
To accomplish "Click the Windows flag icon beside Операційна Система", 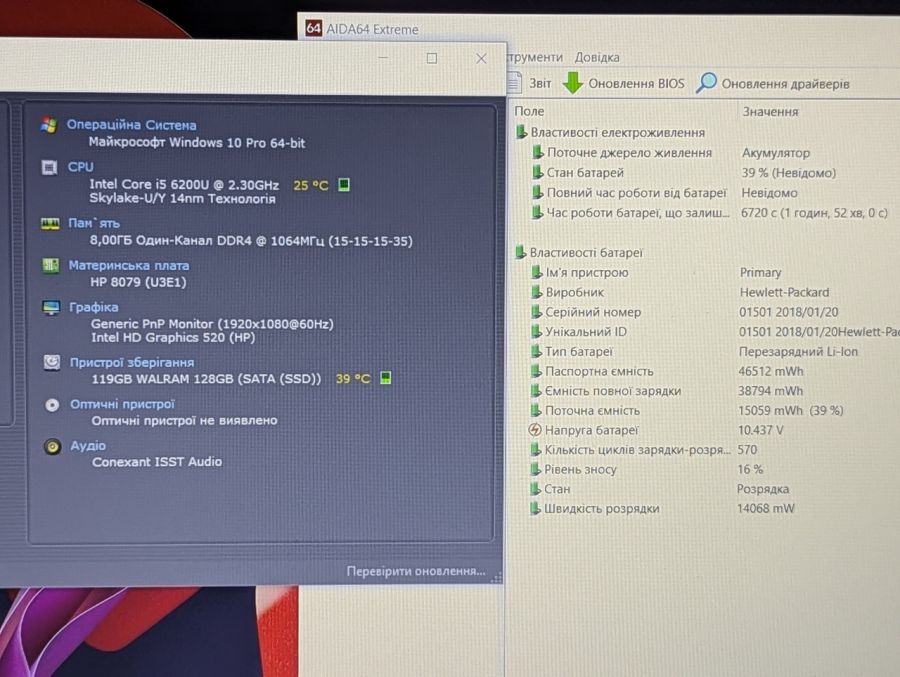I will coord(49,125).
